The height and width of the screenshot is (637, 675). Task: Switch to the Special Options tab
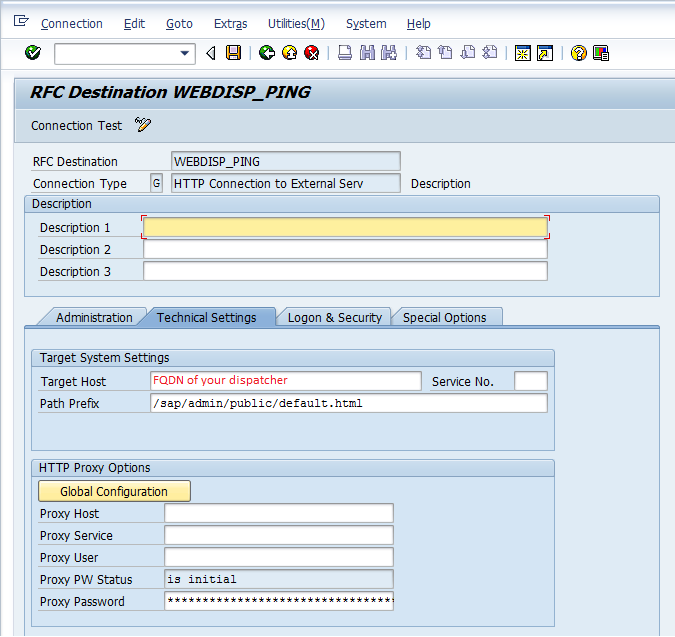click(444, 317)
